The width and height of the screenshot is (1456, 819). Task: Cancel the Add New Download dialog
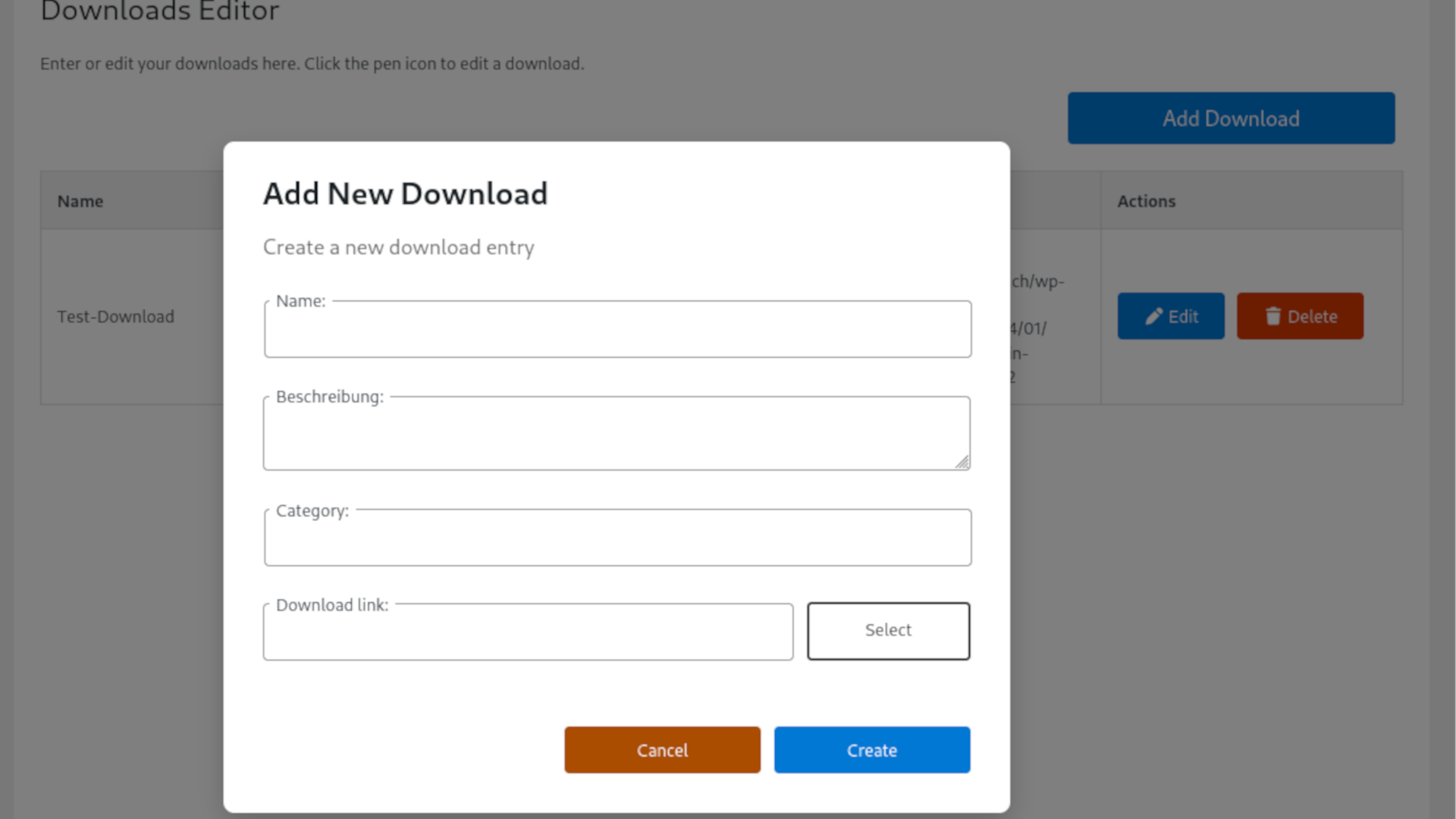tap(662, 750)
